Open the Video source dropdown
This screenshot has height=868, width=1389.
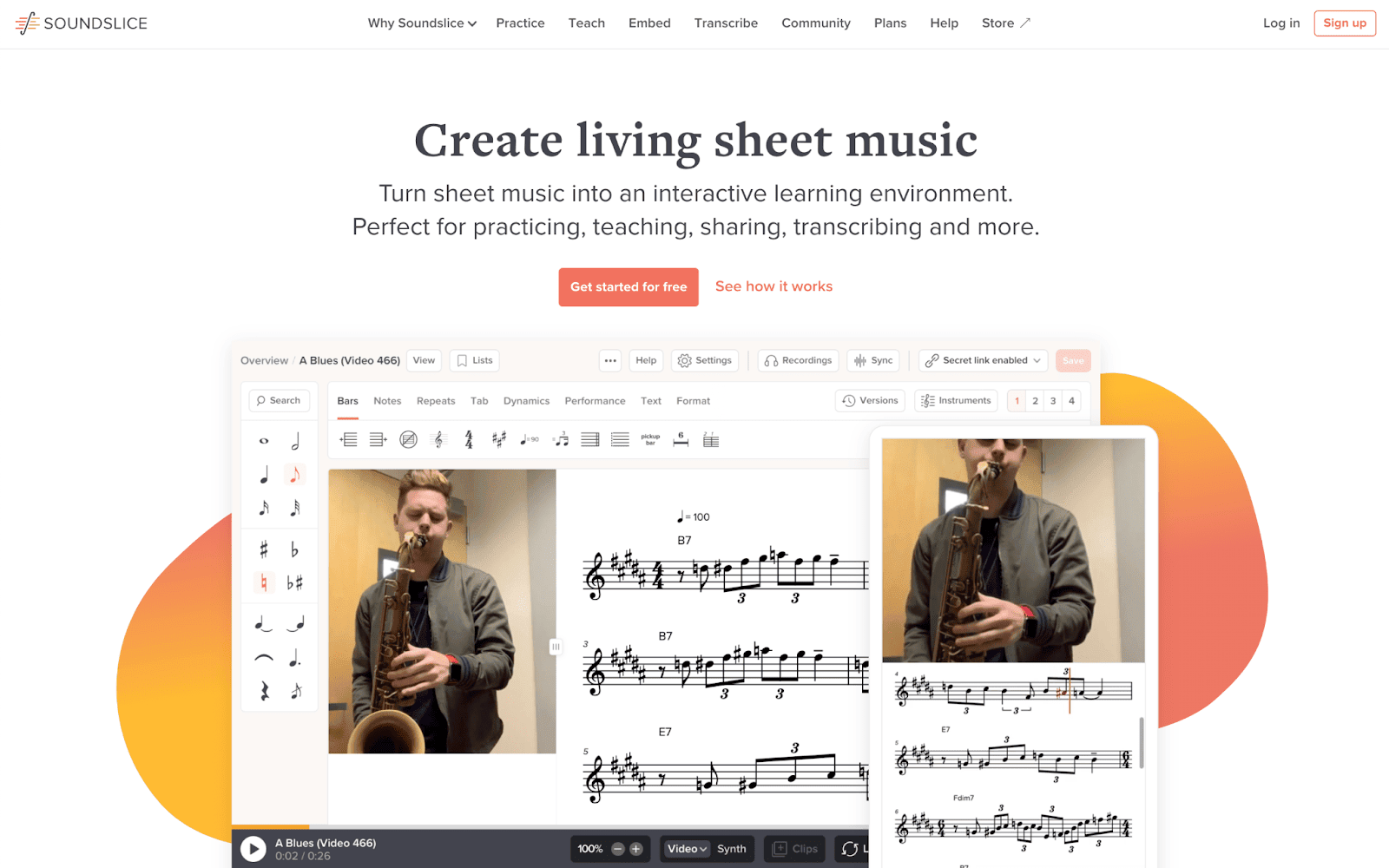[x=687, y=849]
